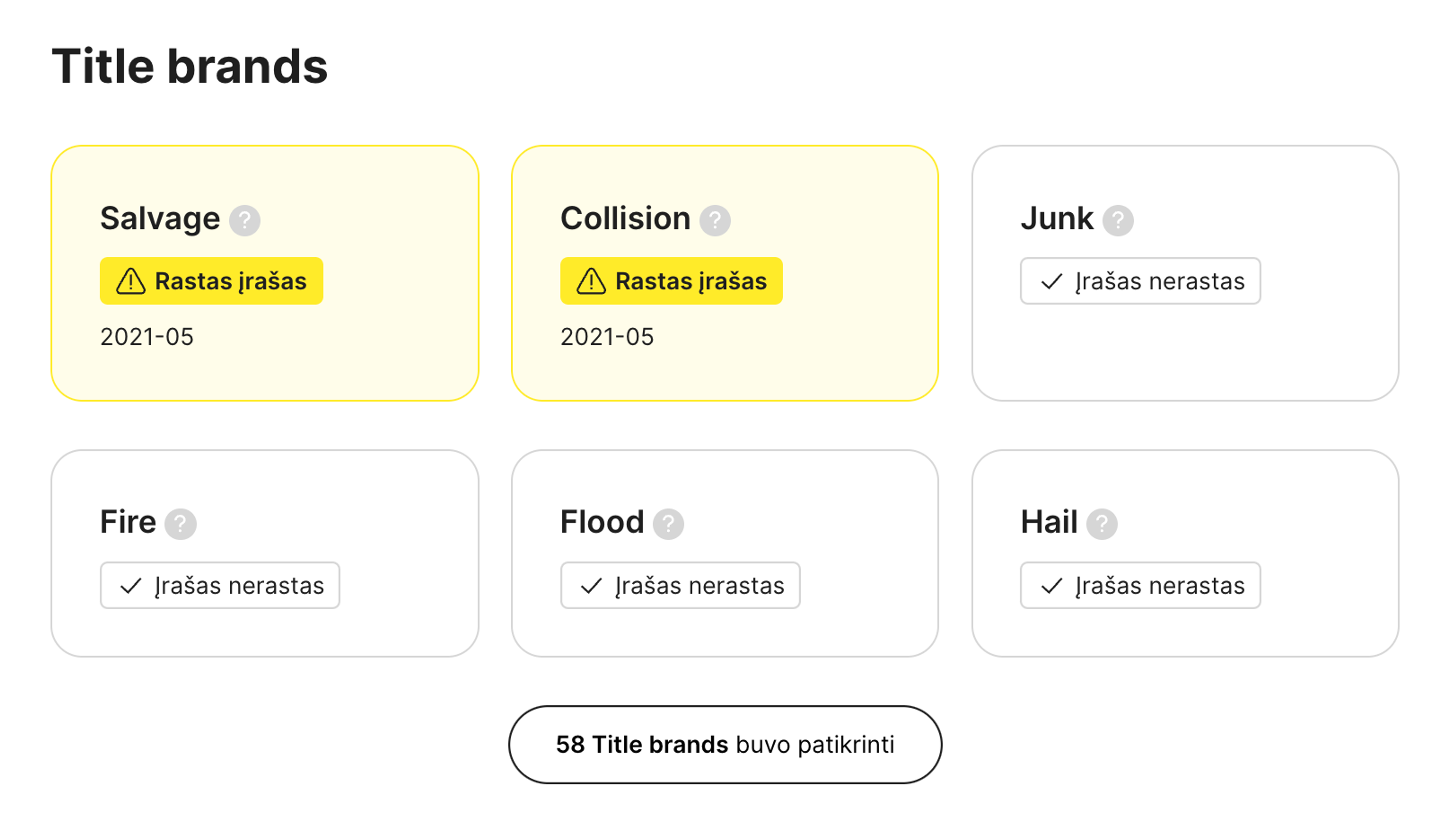Click the warning triangle in Collision badge

point(591,281)
